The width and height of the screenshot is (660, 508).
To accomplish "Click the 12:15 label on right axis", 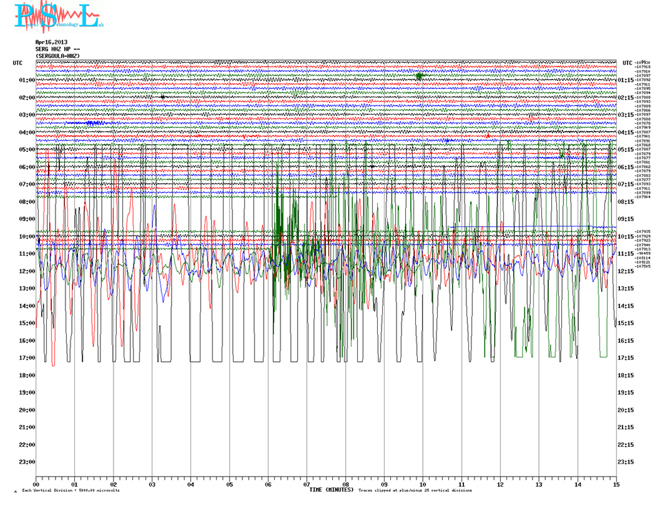I will 626,271.
